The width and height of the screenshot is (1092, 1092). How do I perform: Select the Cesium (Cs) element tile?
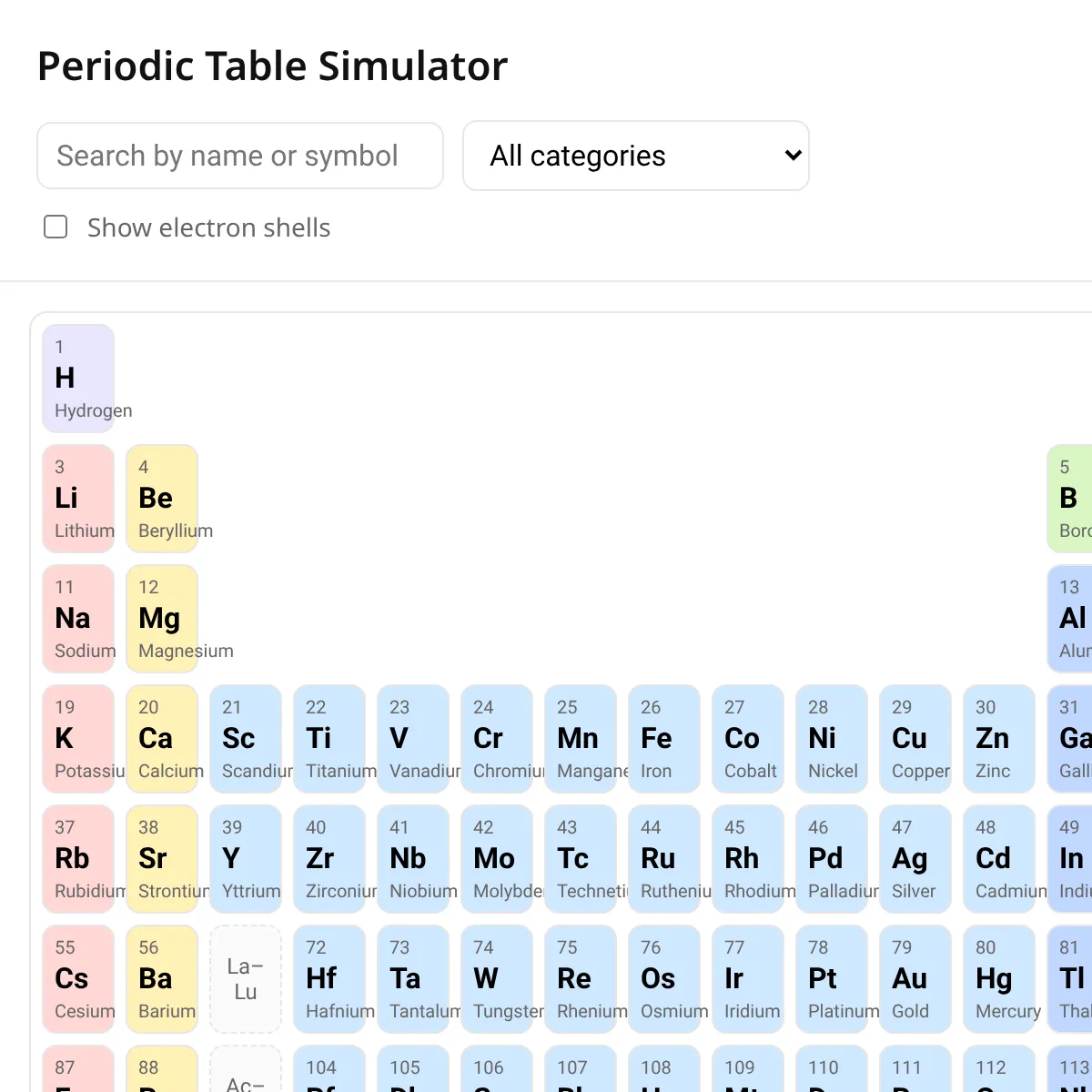click(x=78, y=979)
